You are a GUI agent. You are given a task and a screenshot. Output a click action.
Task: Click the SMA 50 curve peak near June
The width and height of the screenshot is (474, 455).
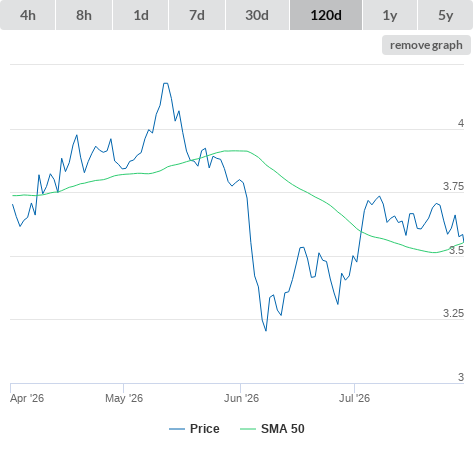pos(236,151)
